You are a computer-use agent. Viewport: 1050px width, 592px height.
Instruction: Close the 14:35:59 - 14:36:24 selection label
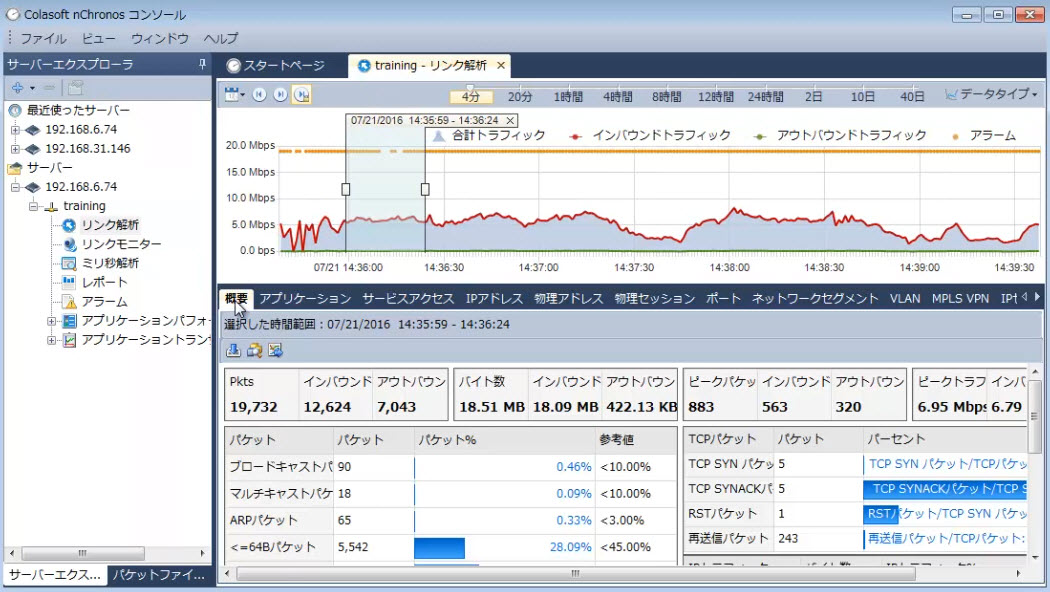pos(510,121)
